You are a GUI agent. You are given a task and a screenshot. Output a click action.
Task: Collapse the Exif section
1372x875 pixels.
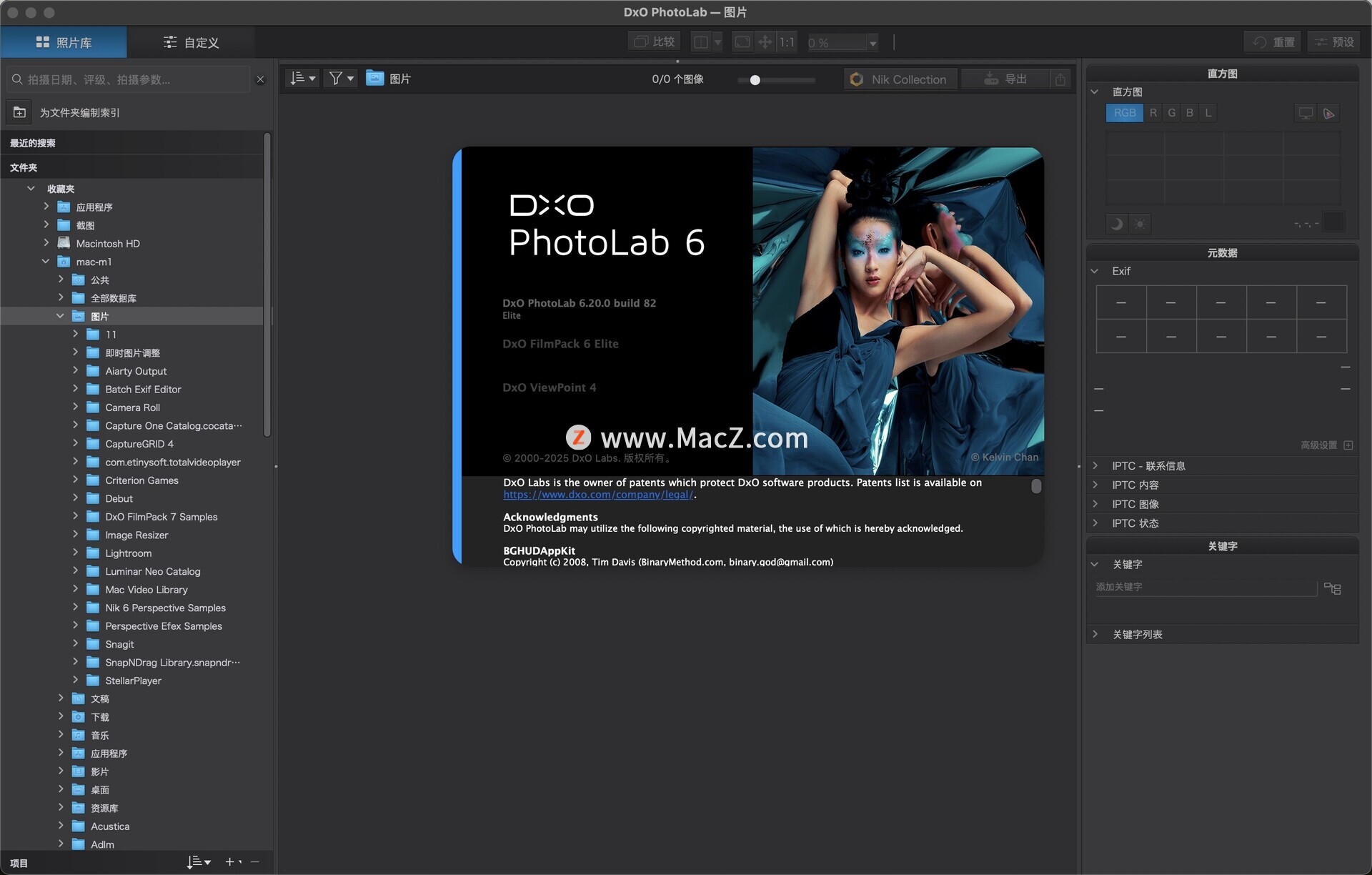point(1095,271)
